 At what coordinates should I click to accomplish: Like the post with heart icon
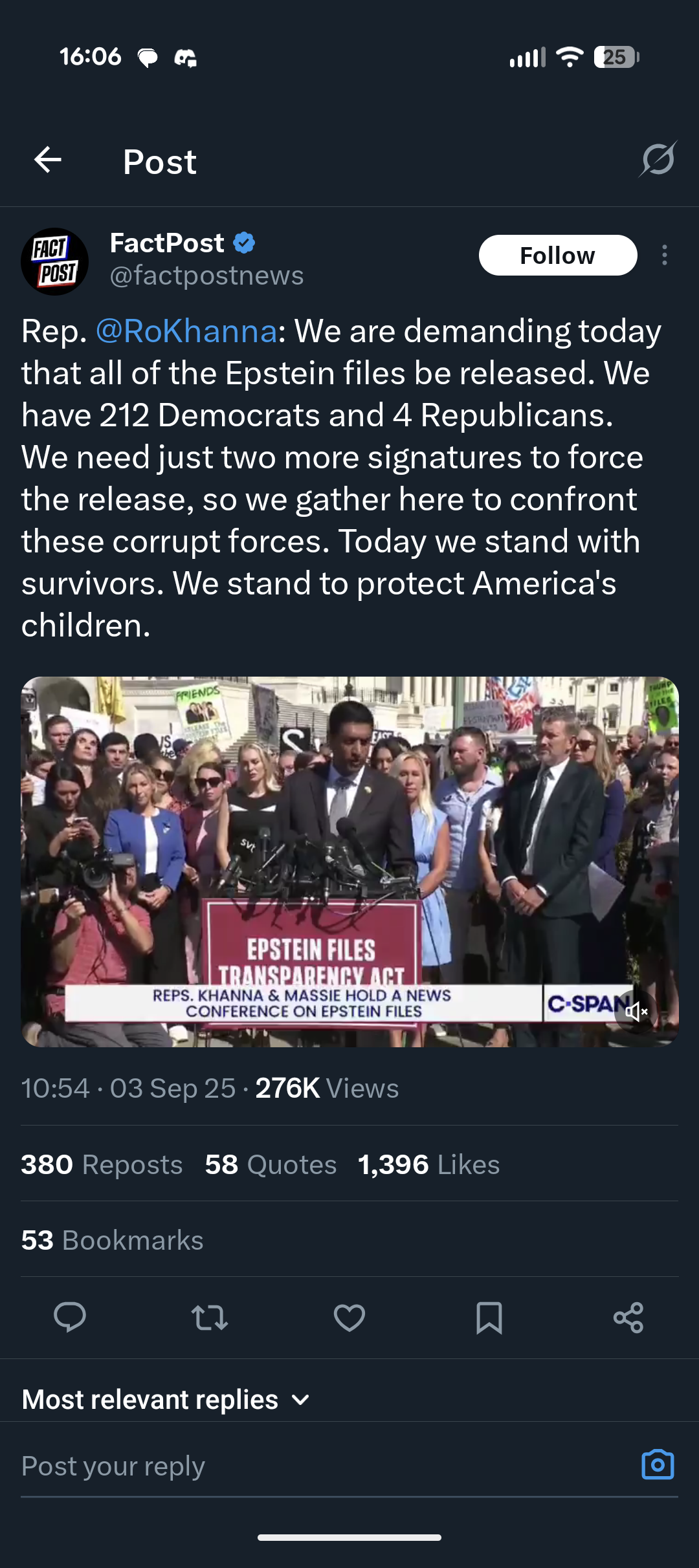click(x=349, y=1317)
